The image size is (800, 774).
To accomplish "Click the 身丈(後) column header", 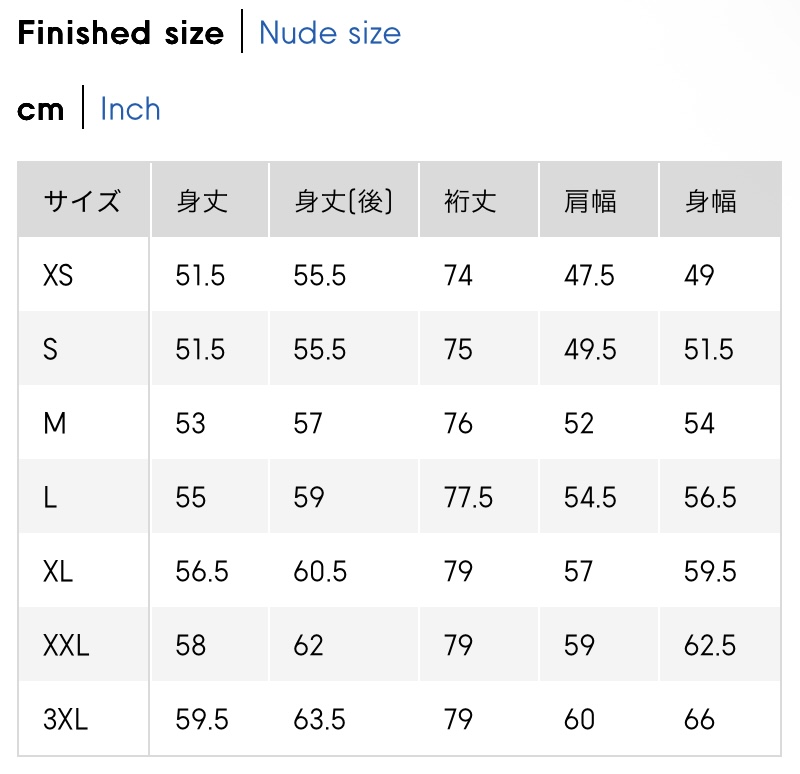I will point(343,201).
